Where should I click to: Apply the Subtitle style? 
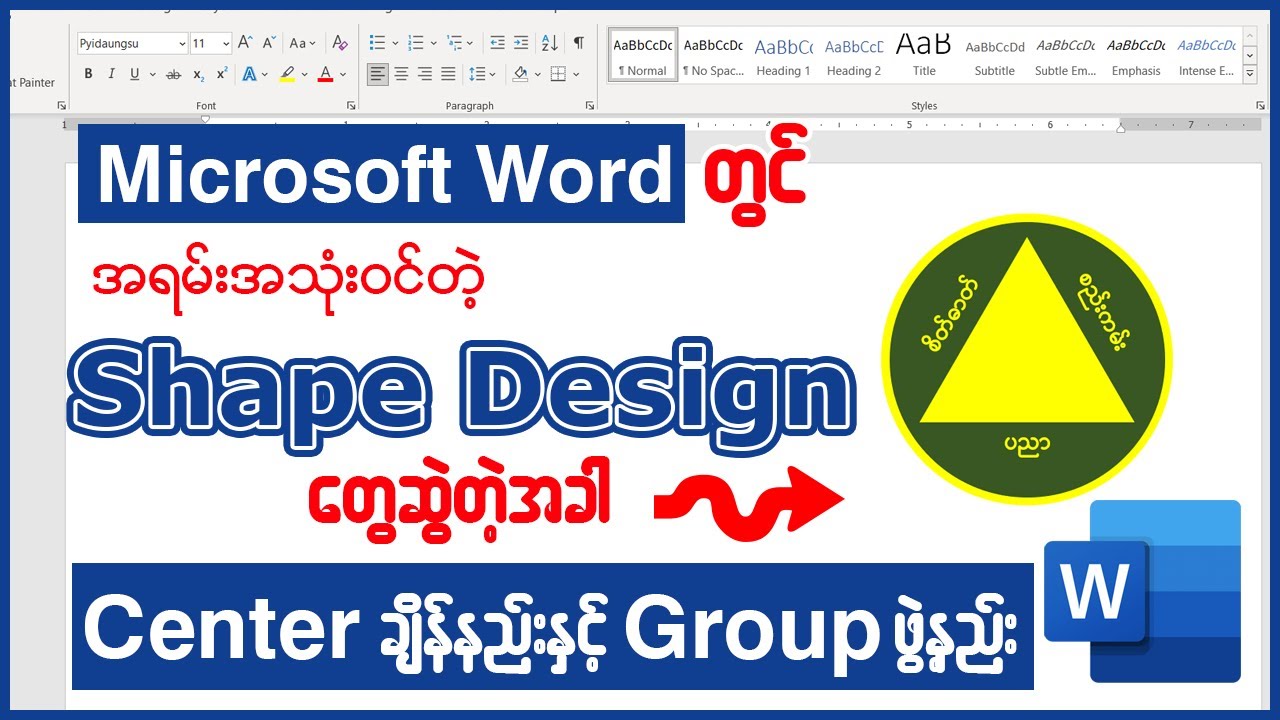pos(995,55)
